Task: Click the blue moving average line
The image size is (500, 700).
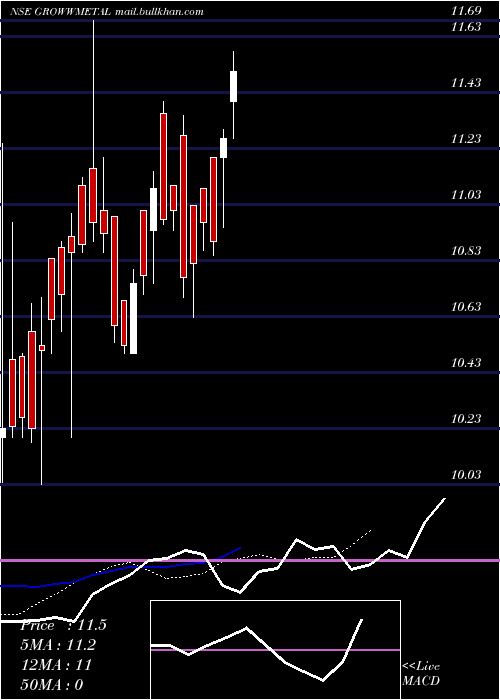Action: tap(121, 569)
